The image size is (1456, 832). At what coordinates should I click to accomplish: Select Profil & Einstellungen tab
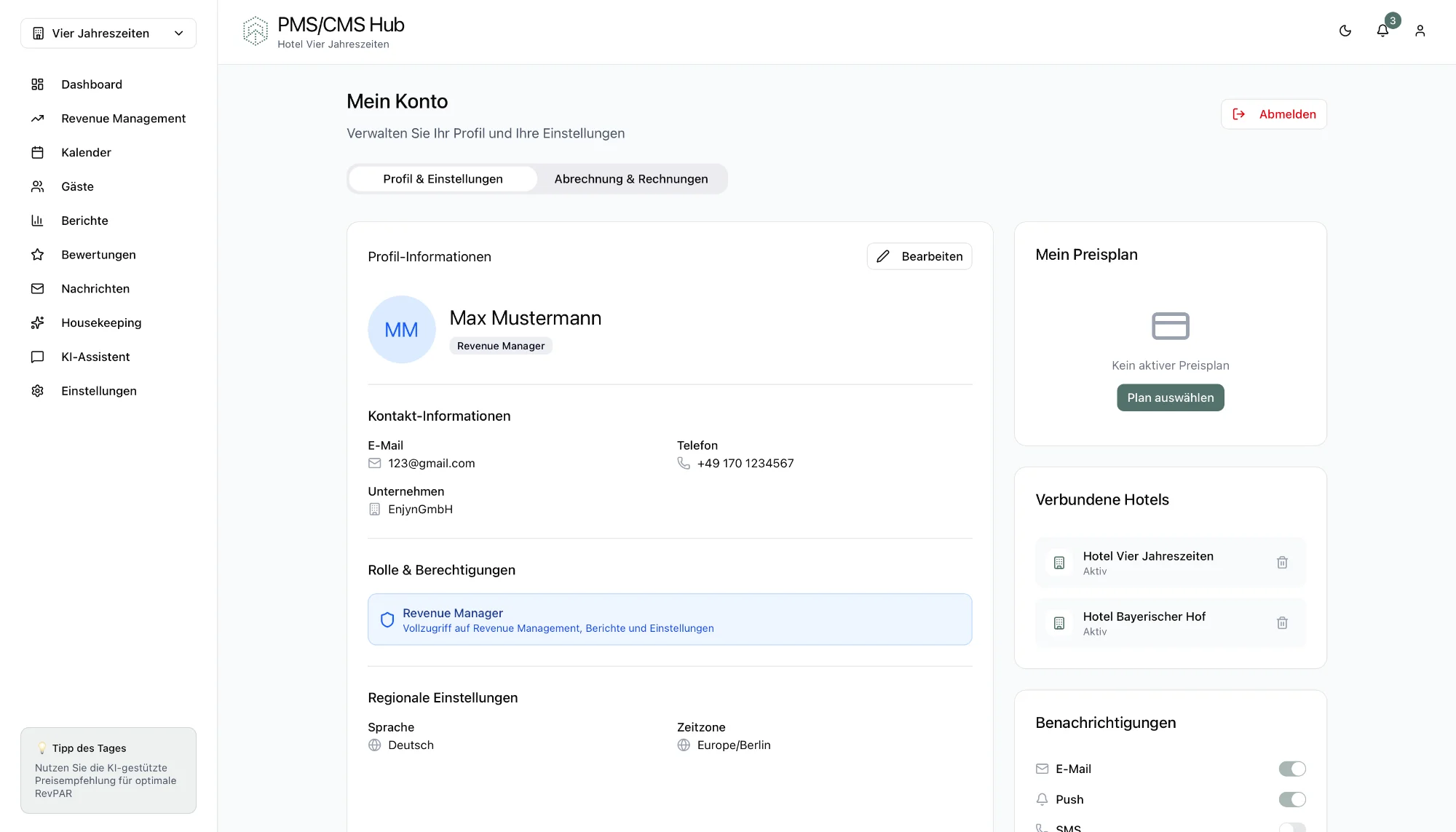point(443,179)
